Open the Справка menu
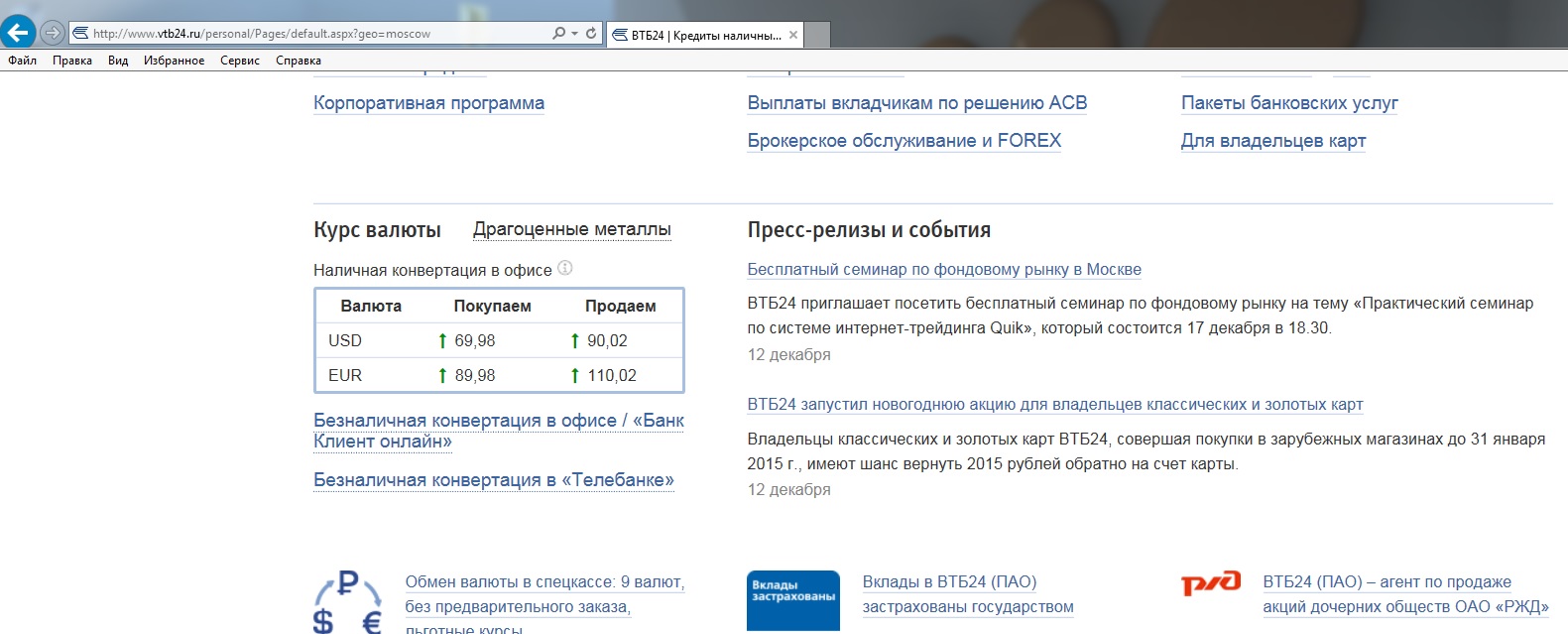The image size is (1568, 634). tap(299, 61)
